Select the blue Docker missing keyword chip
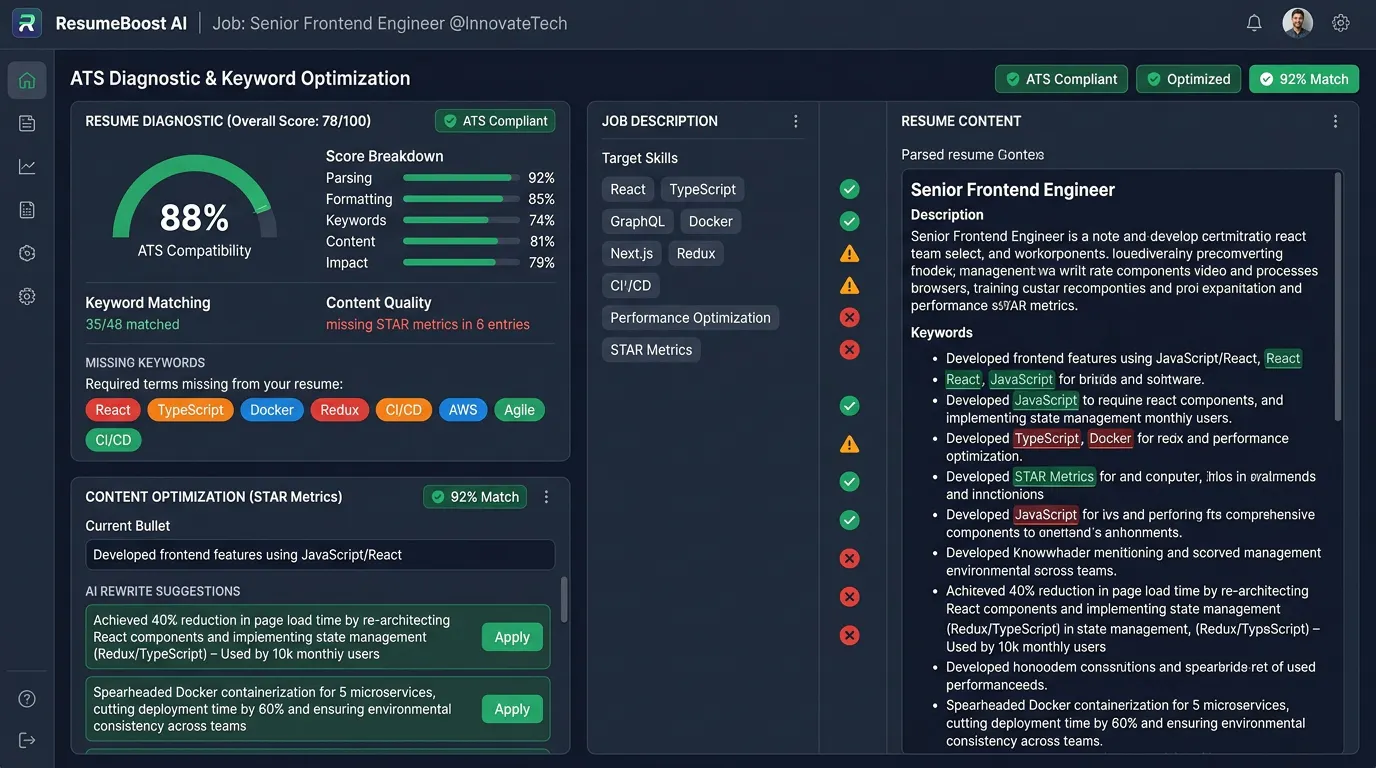 (272, 410)
